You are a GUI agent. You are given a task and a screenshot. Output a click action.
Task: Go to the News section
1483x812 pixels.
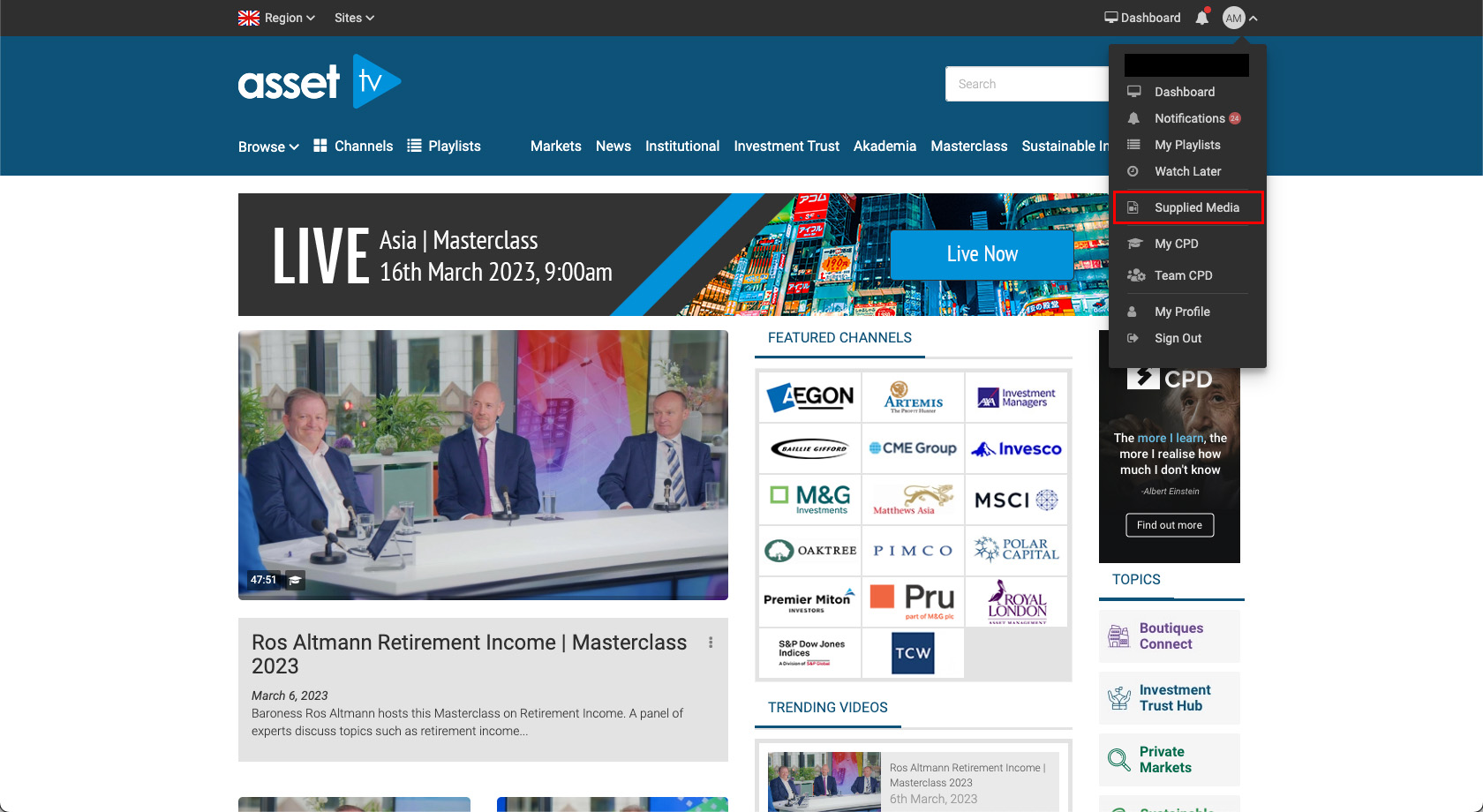pos(614,147)
